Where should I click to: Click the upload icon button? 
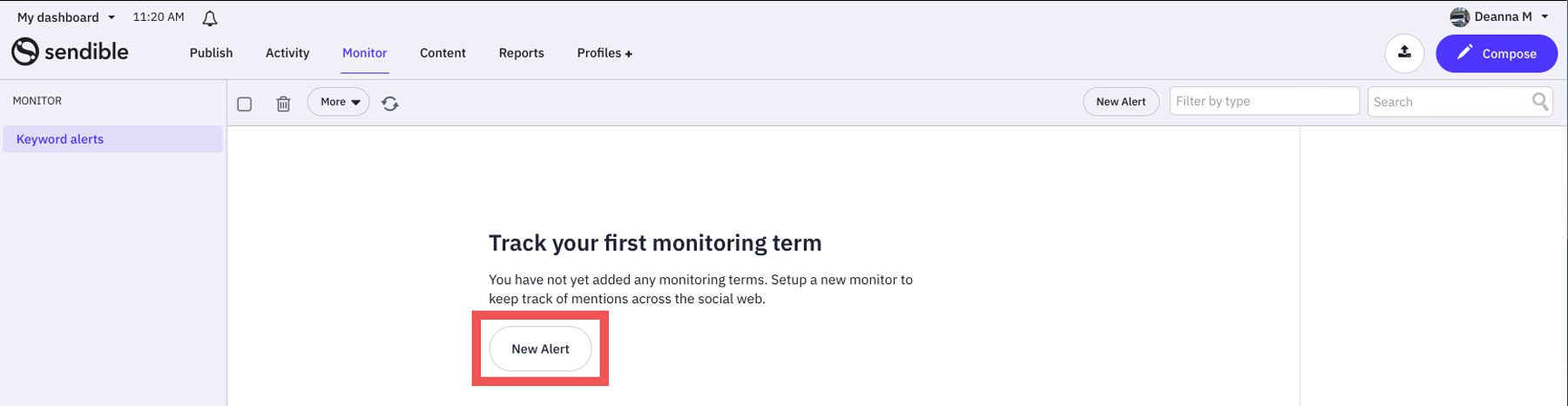pyautogui.click(x=1404, y=53)
